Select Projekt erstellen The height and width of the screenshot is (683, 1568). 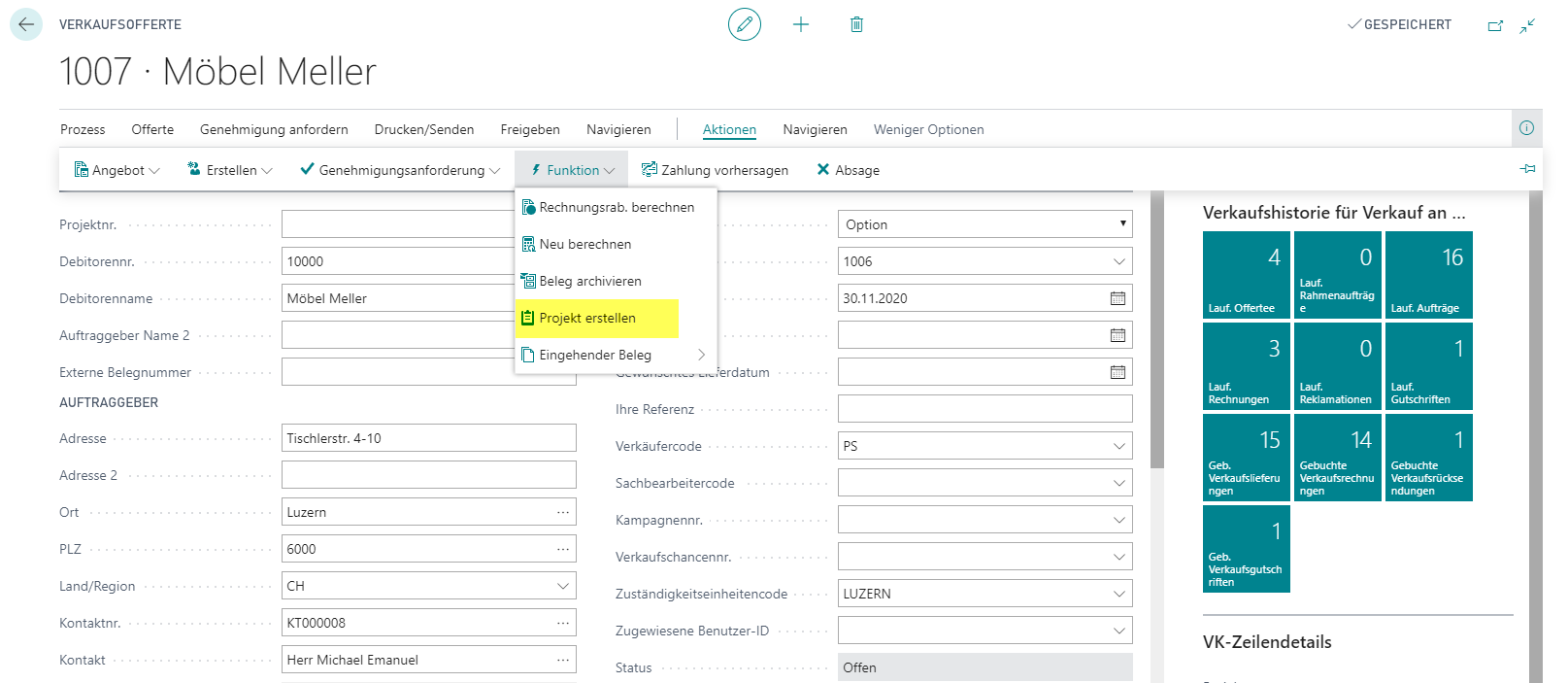(597, 318)
